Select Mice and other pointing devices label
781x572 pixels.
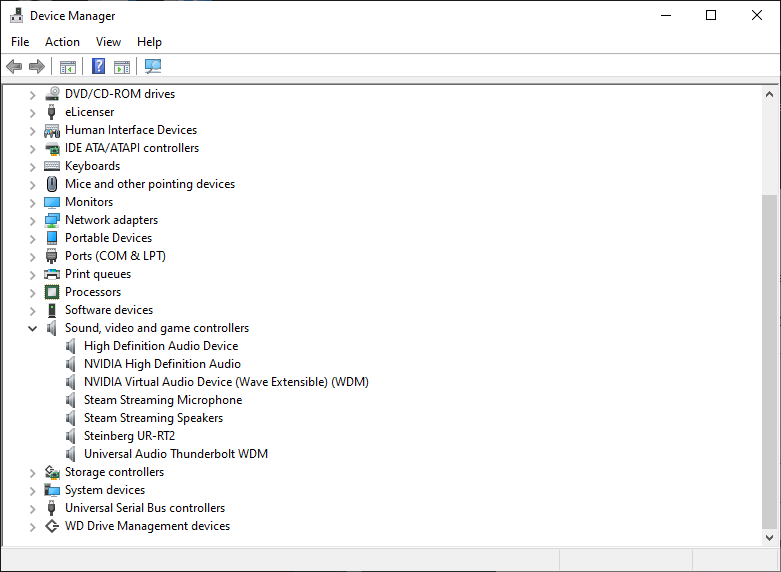[150, 184]
